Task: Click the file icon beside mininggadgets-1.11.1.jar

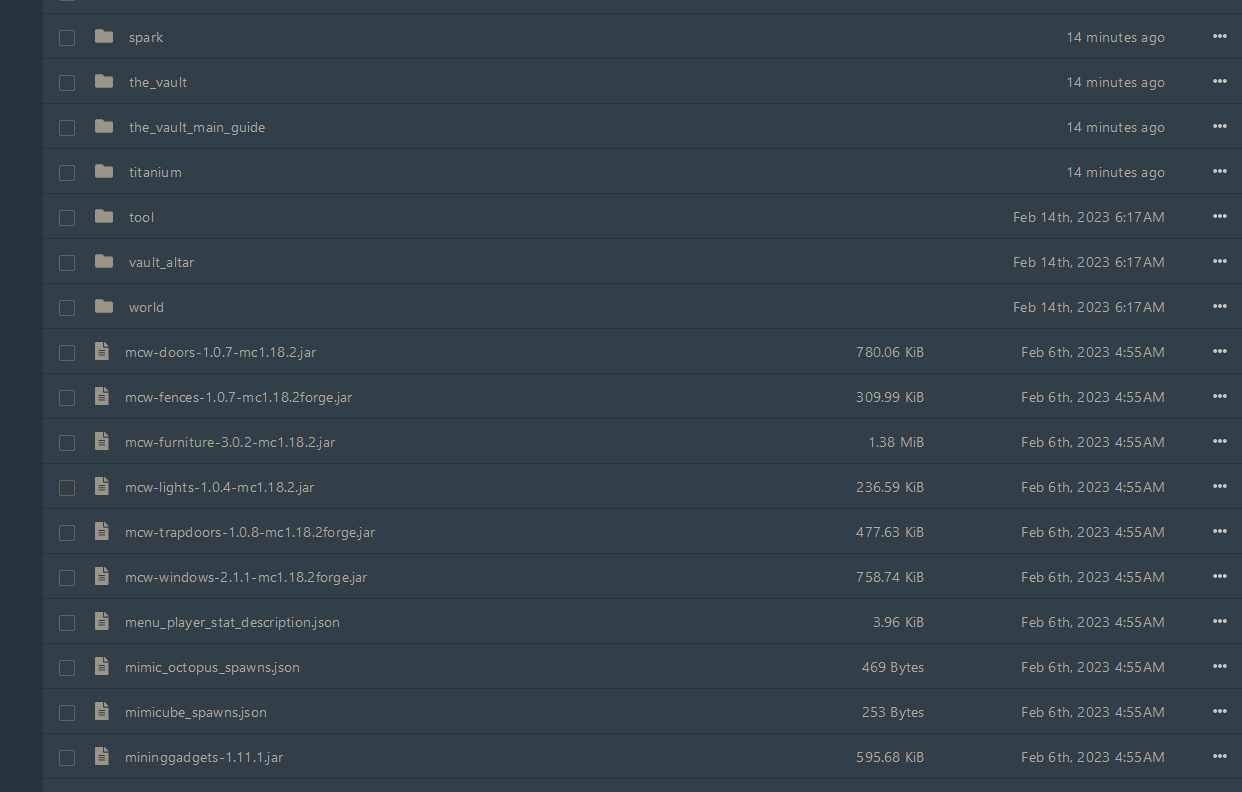Action: [101, 756]
